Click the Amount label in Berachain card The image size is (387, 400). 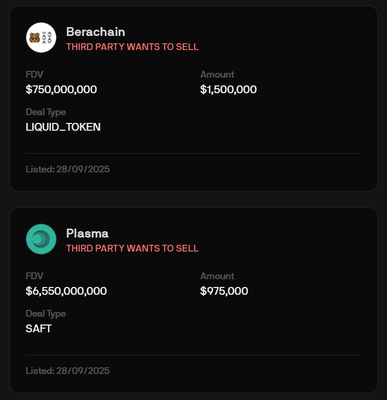click(217, 74)
